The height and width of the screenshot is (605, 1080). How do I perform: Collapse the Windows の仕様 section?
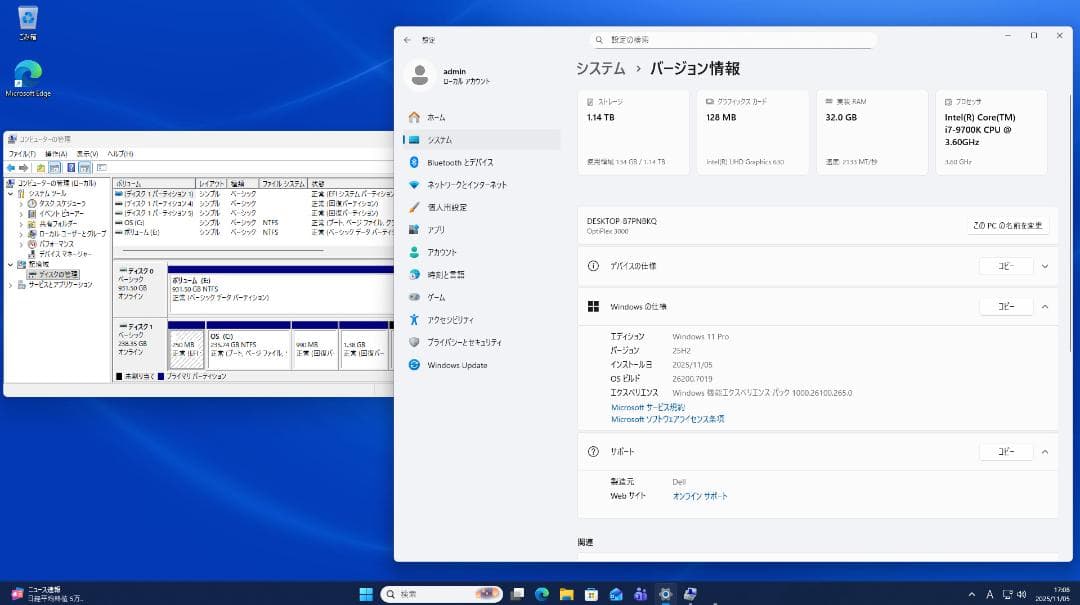tap(1045, 306)
